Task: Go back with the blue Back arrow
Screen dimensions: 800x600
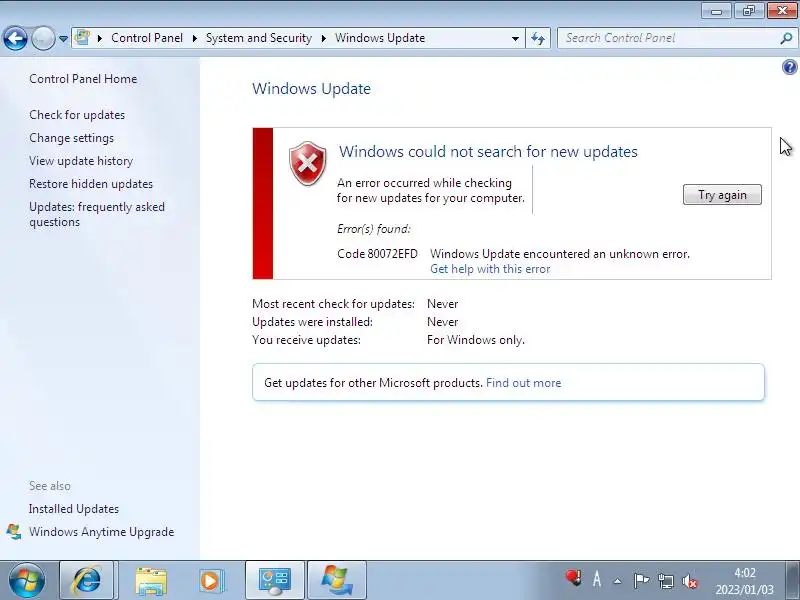Action: [x=15, y=38]
